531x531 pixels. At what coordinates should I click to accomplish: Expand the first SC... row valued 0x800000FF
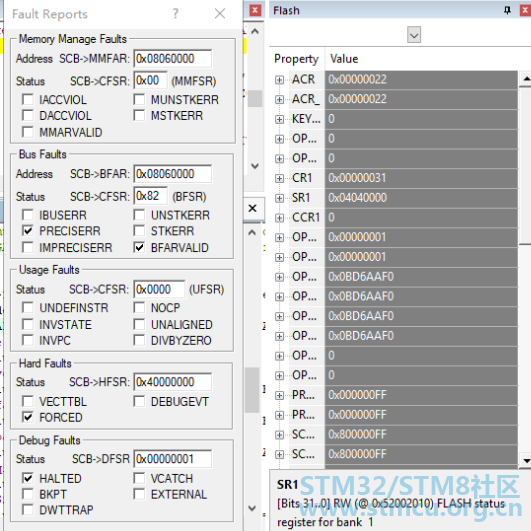point(279,435)
